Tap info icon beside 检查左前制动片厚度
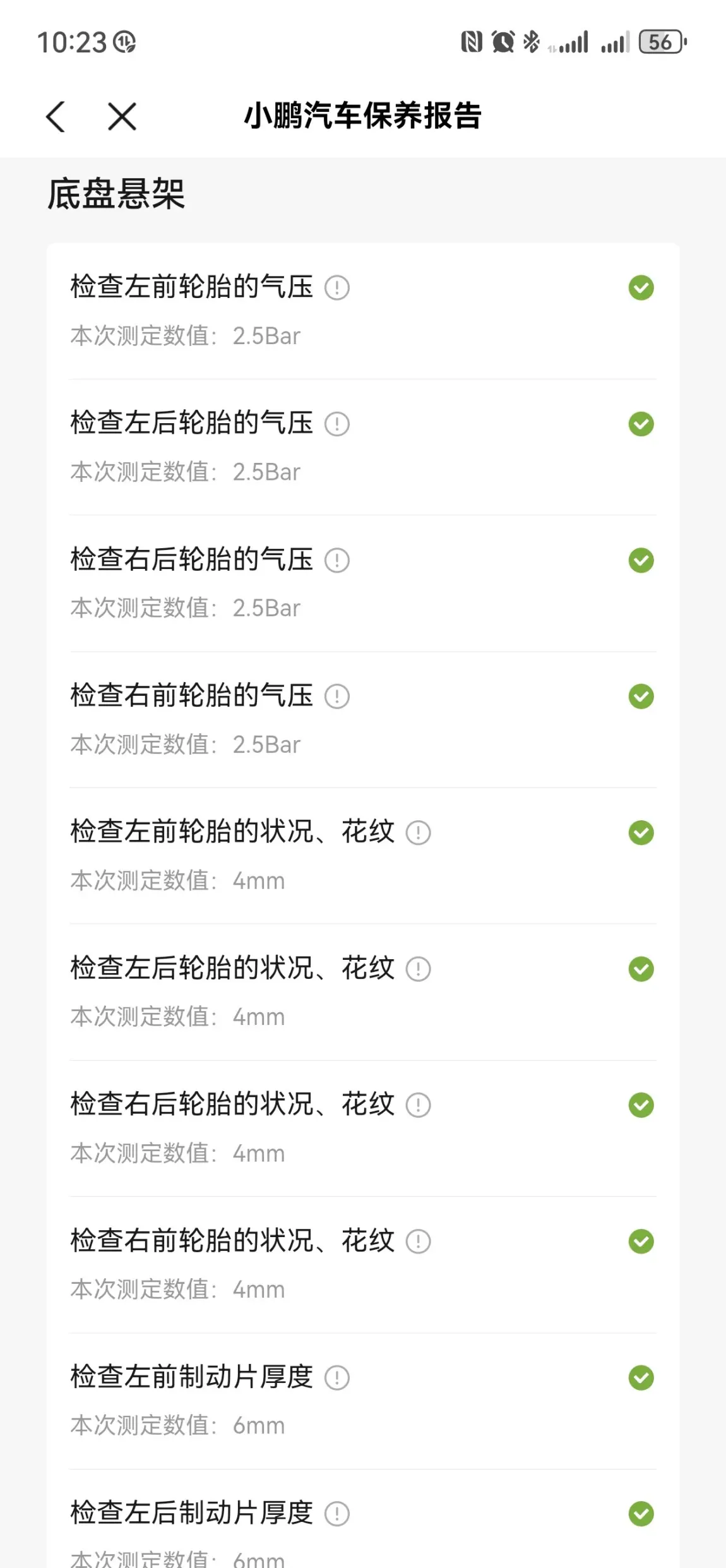The height and width of the screenshot is (1568, 726). point(337,1378)
